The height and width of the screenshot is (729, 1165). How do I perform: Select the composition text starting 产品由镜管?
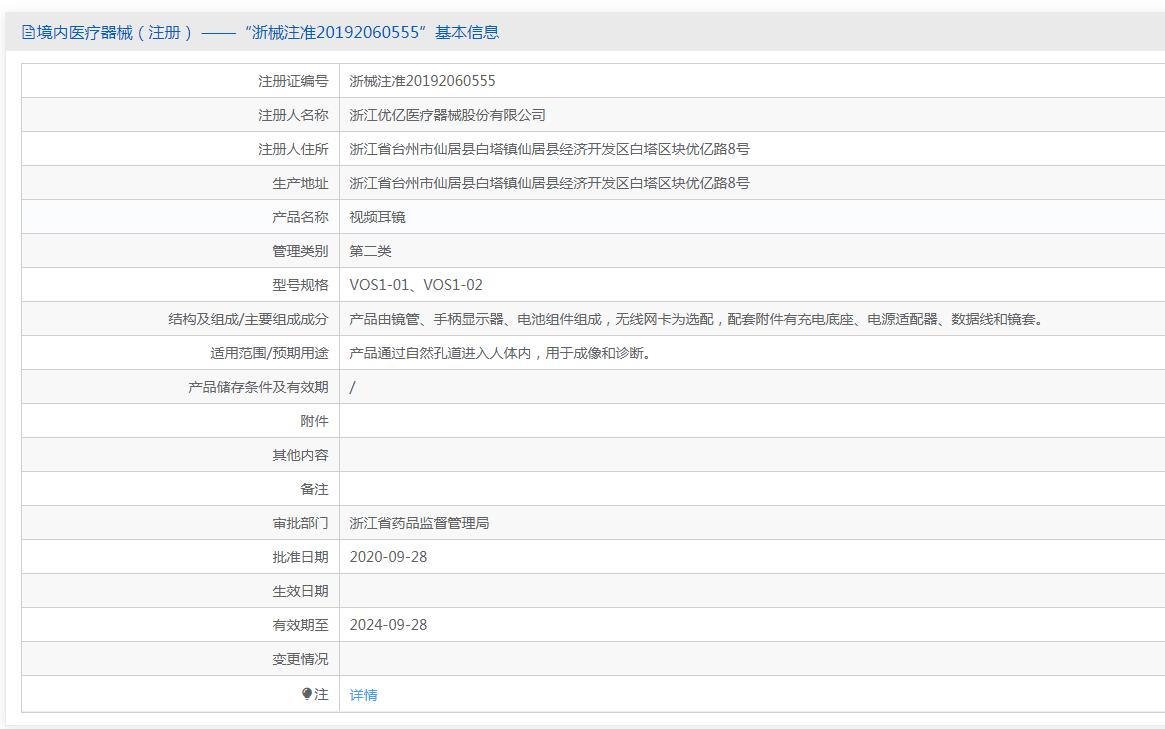[x=697, y=319]
